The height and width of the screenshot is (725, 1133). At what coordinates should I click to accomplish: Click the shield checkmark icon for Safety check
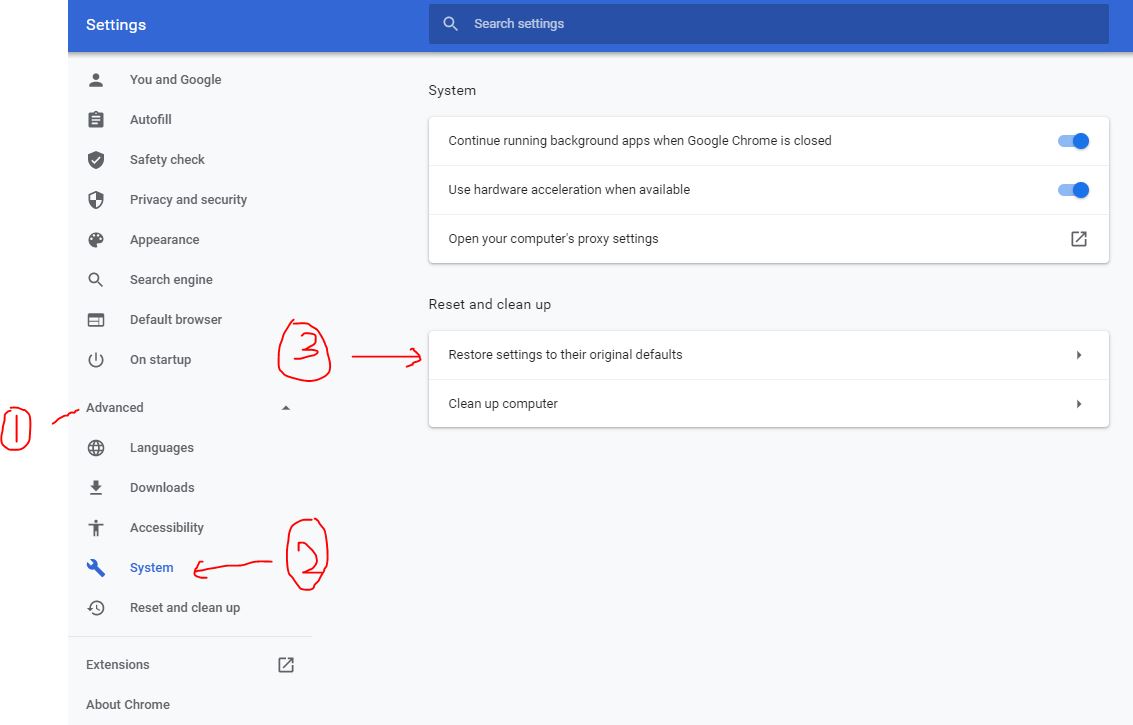click(95, 160)
